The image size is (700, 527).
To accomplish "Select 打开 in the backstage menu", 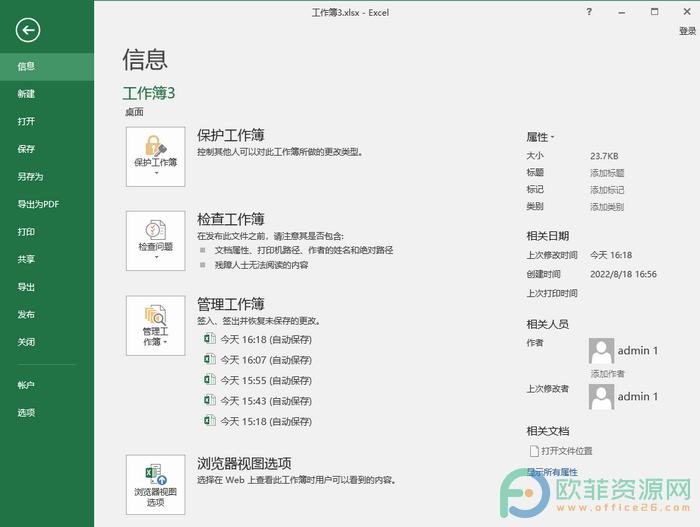I will [47, 121].
